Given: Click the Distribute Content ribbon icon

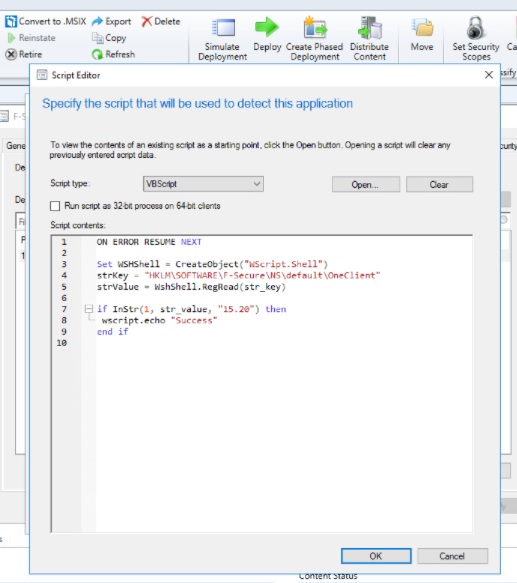Looking at the screenshot, I should pos(369,28).
